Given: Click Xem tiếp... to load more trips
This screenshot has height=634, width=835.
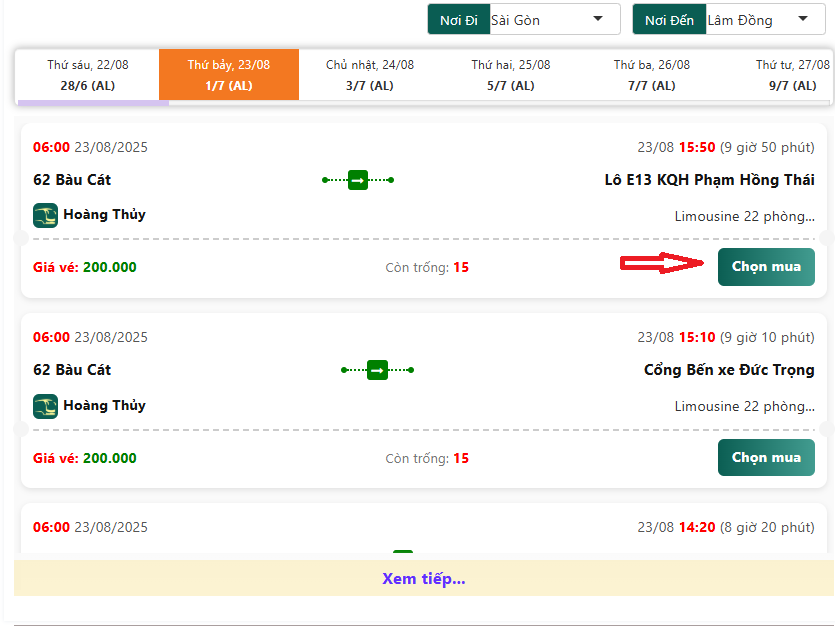Looking at the screenshot, I should coord(424,578).
